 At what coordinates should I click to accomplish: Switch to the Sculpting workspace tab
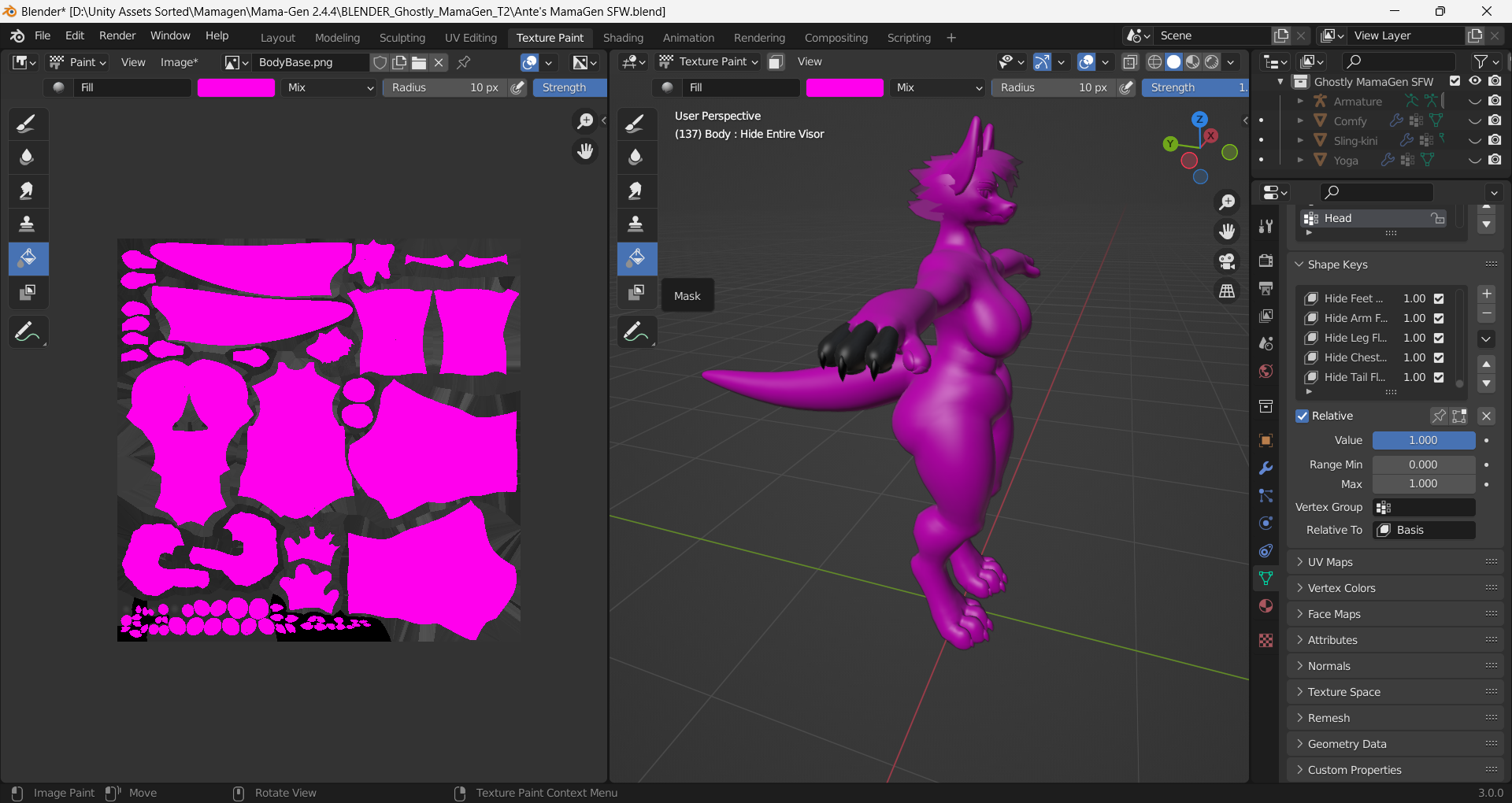point(402,38)
